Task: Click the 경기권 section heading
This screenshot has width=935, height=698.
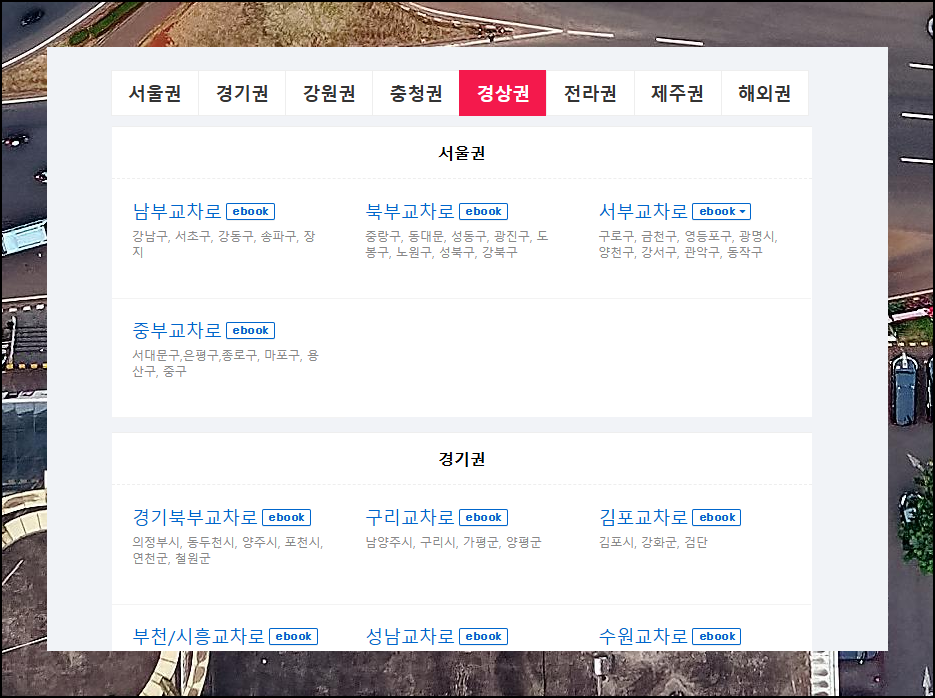Action: 462,459
